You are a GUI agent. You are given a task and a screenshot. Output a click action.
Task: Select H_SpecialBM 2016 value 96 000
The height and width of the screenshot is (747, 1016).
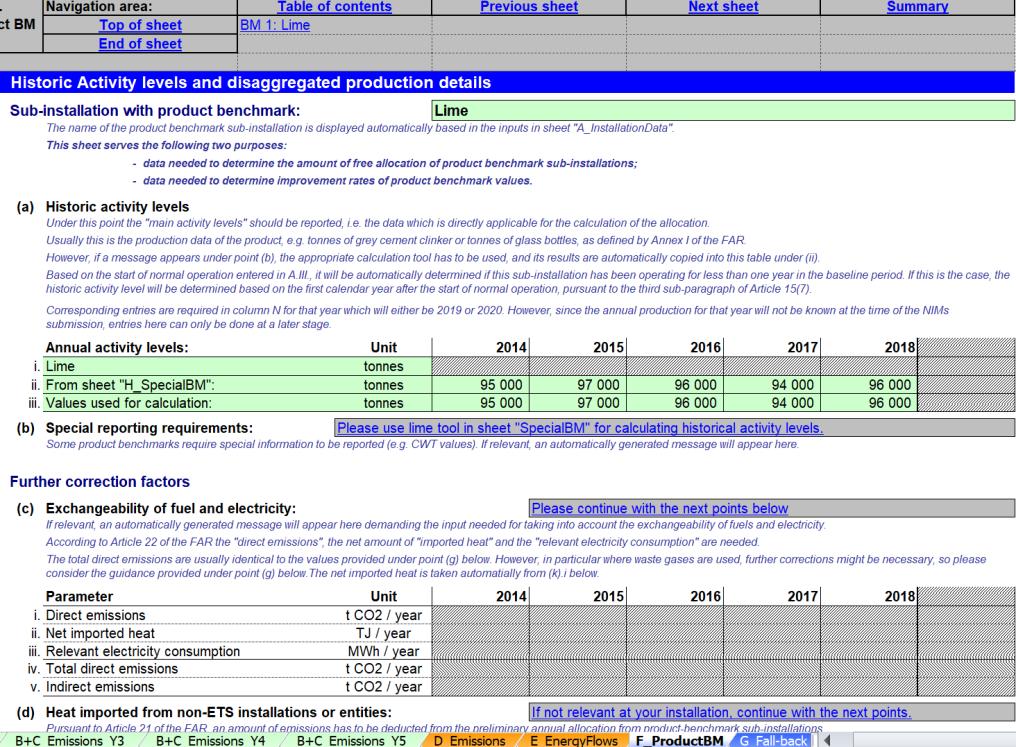click(x=675, y=385)
